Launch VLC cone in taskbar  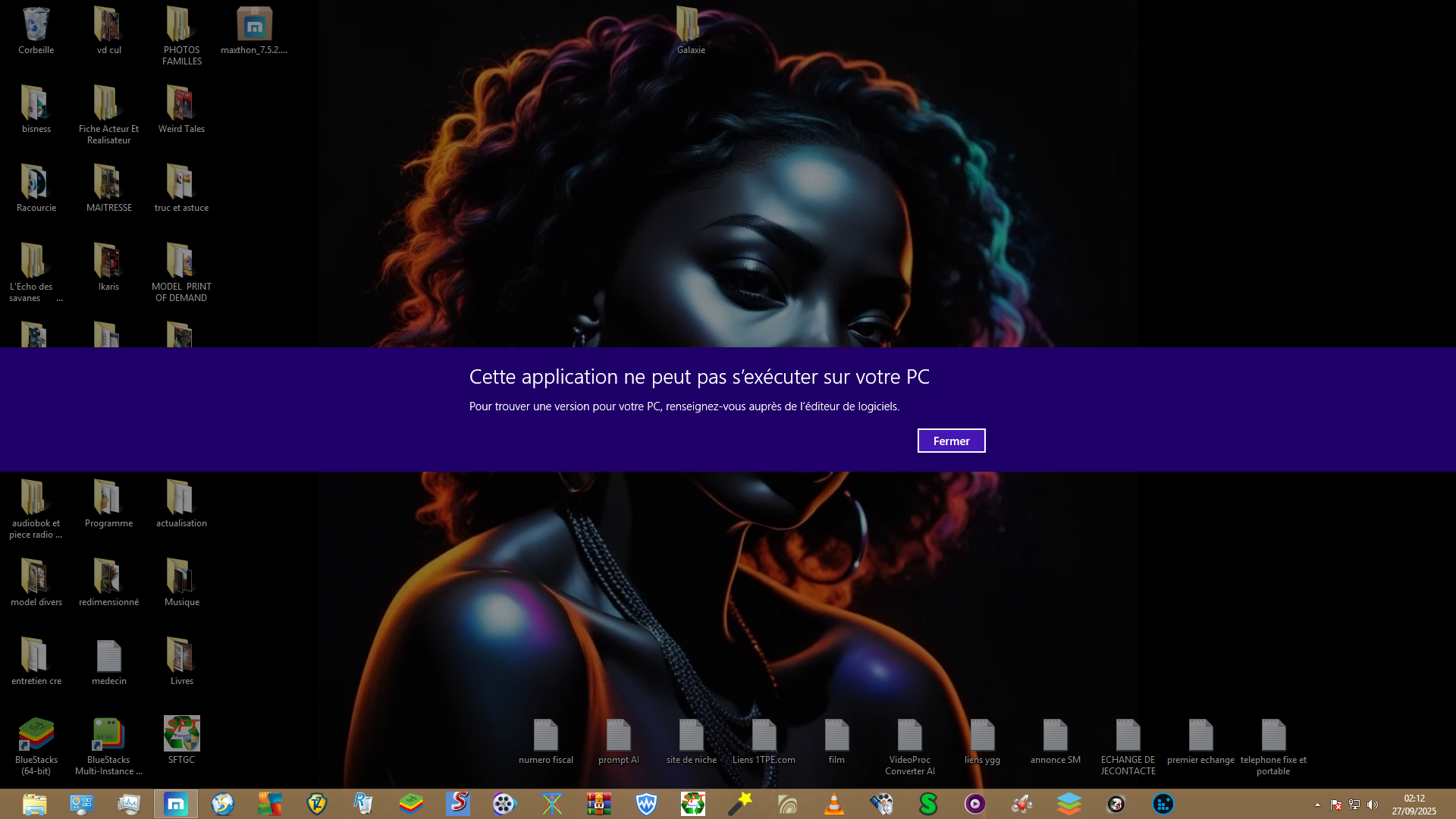click(x=834, y=804)
